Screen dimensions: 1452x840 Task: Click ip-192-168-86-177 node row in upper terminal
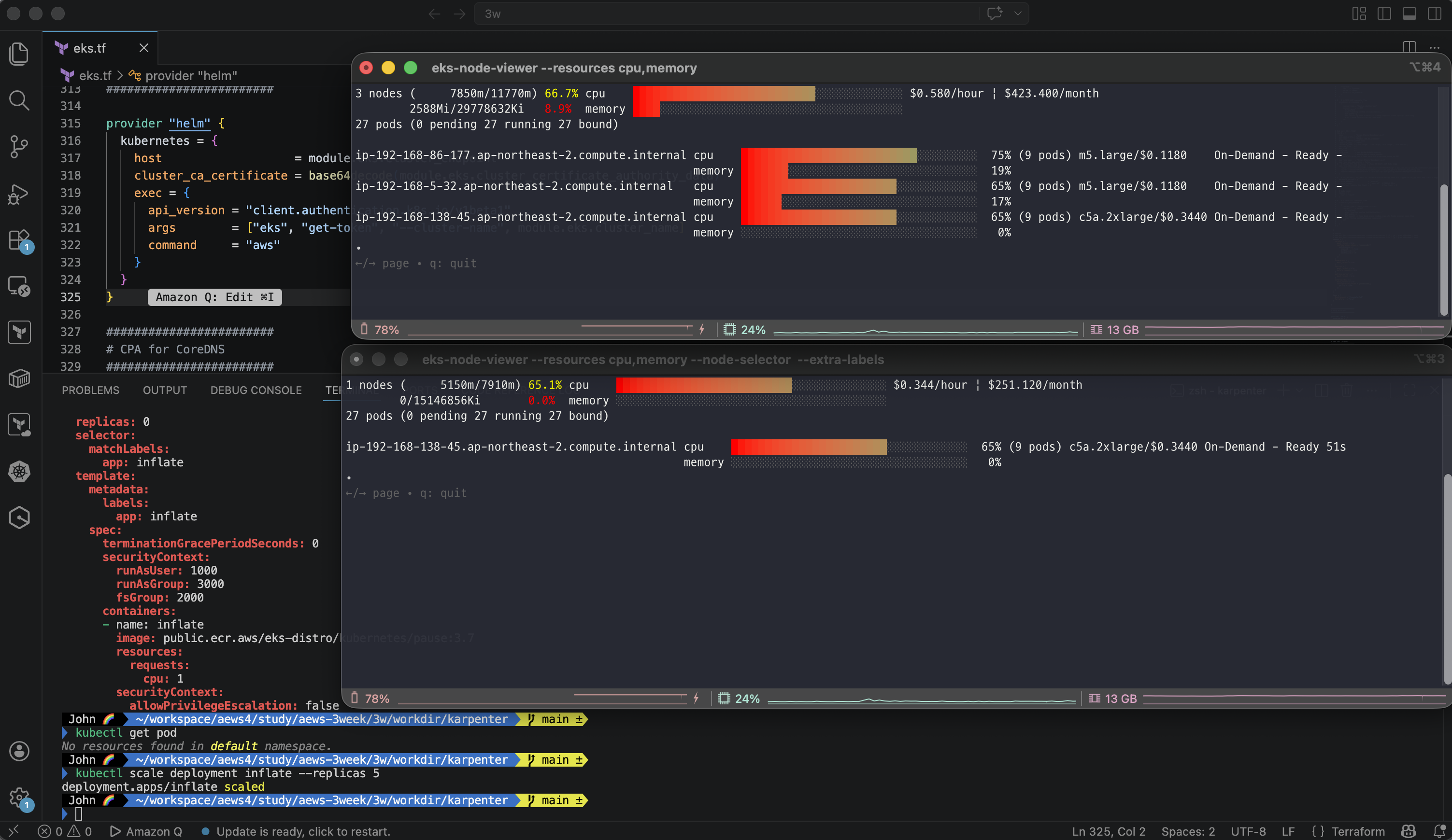pyautogui.click(x=848, y=155)
